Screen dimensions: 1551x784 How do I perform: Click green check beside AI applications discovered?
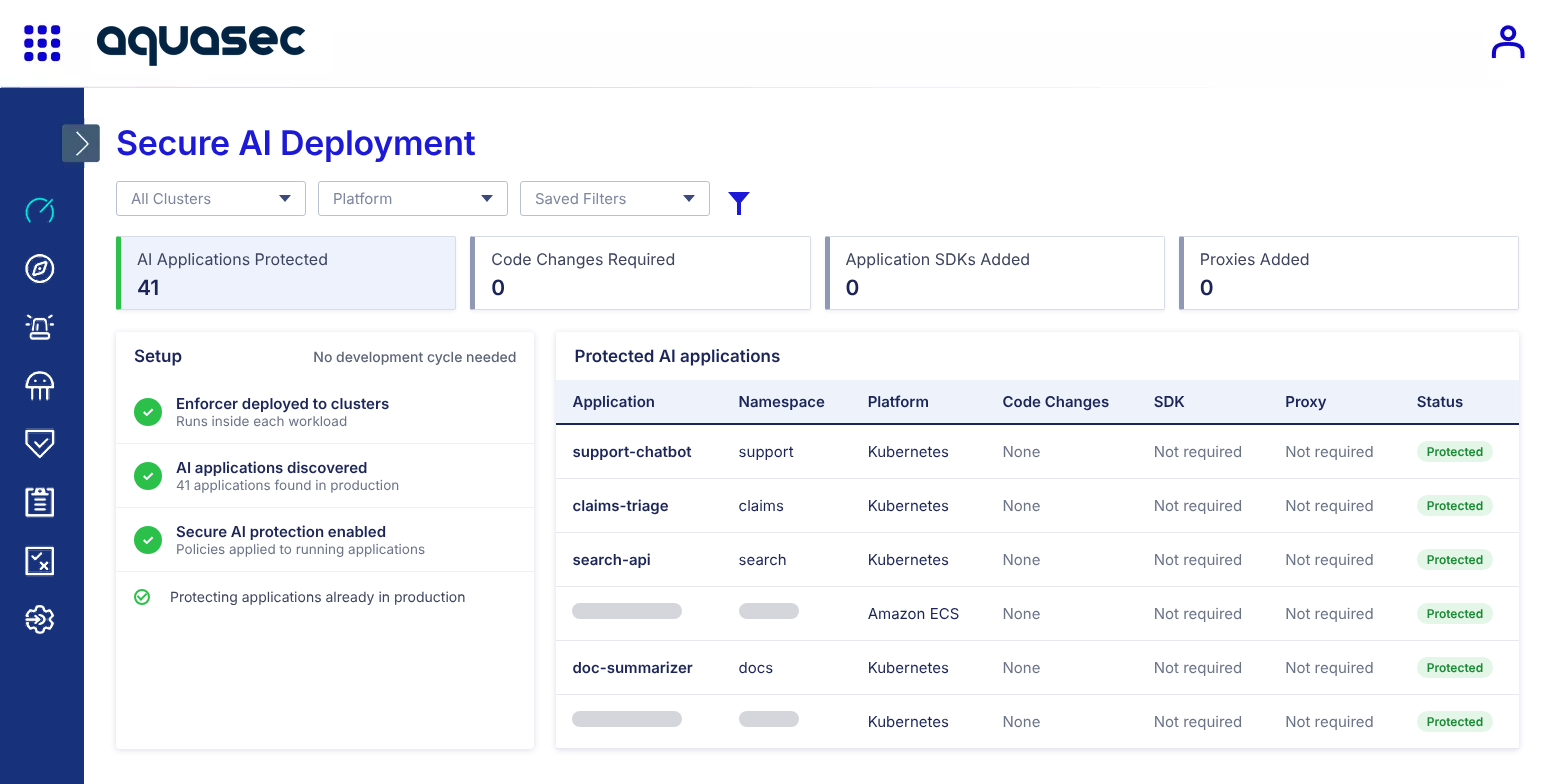(148, 476)
